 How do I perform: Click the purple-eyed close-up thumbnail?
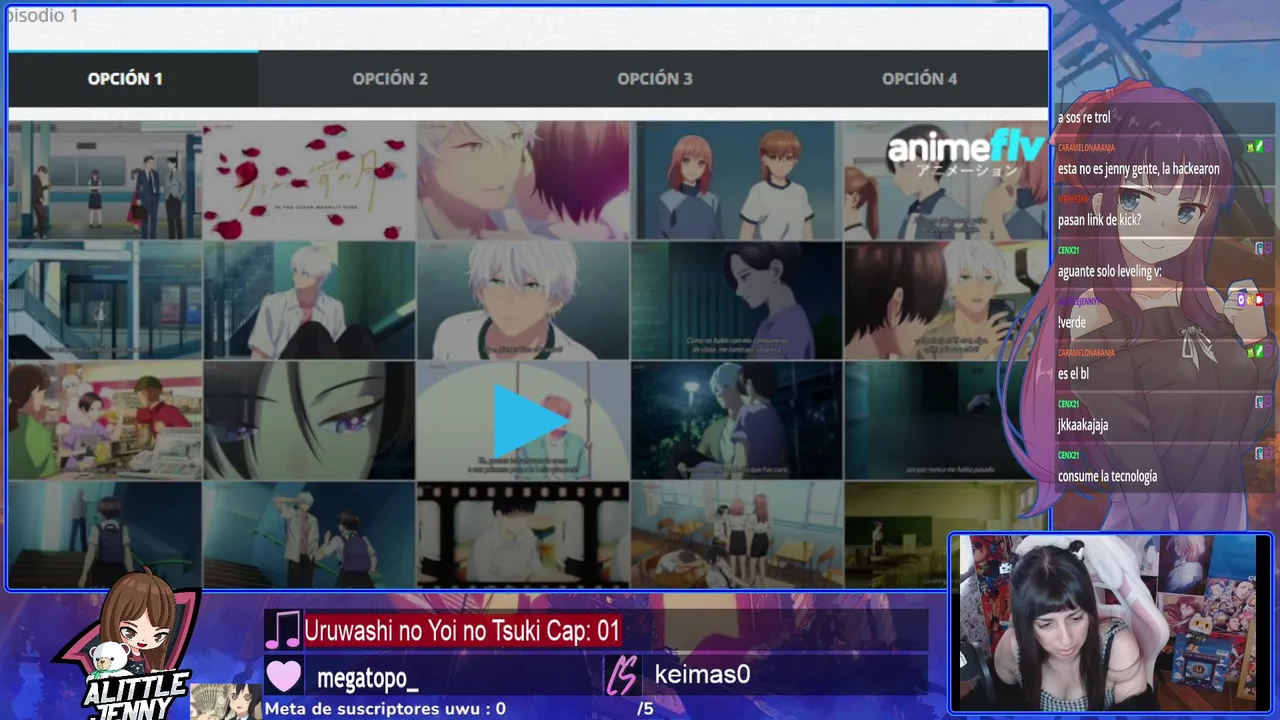click(x=309, y=420)
